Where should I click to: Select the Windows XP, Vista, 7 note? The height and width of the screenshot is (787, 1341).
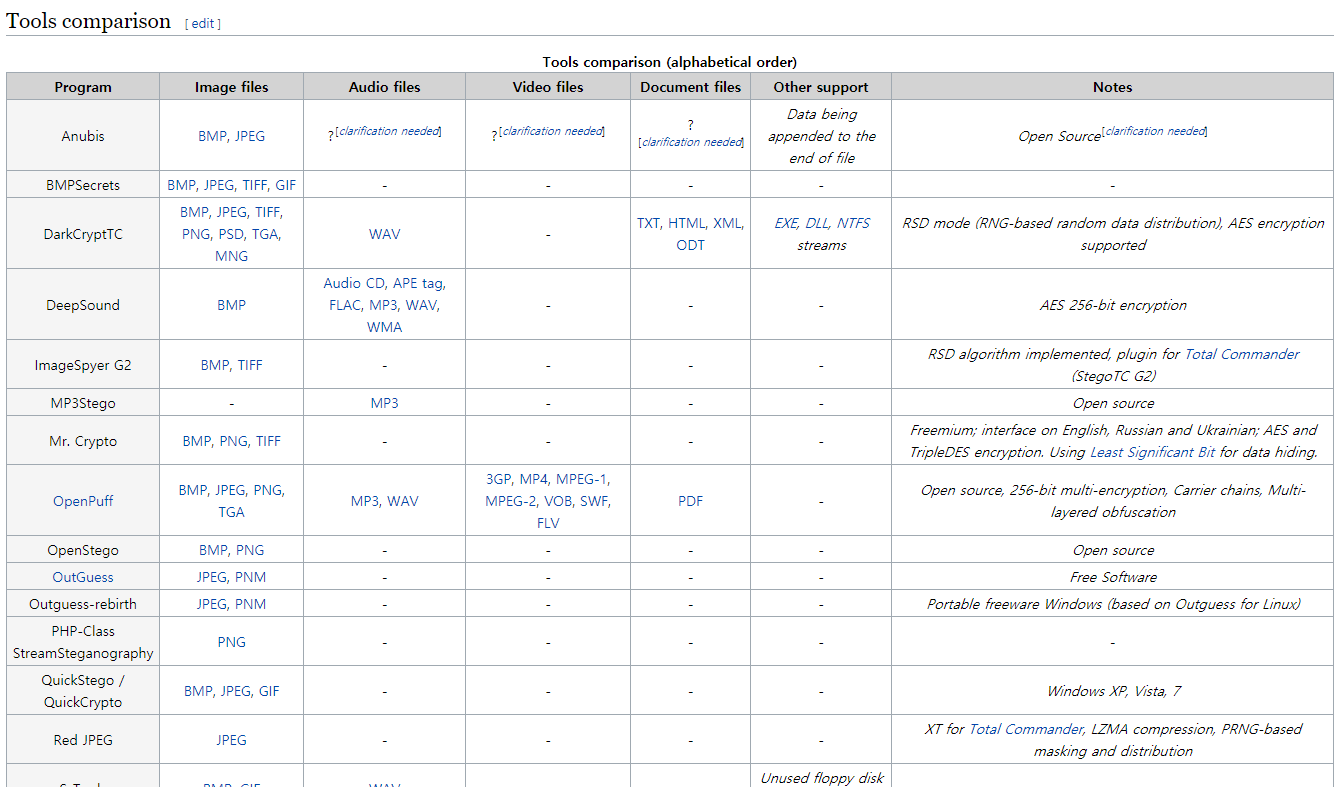coord(1114,691)
